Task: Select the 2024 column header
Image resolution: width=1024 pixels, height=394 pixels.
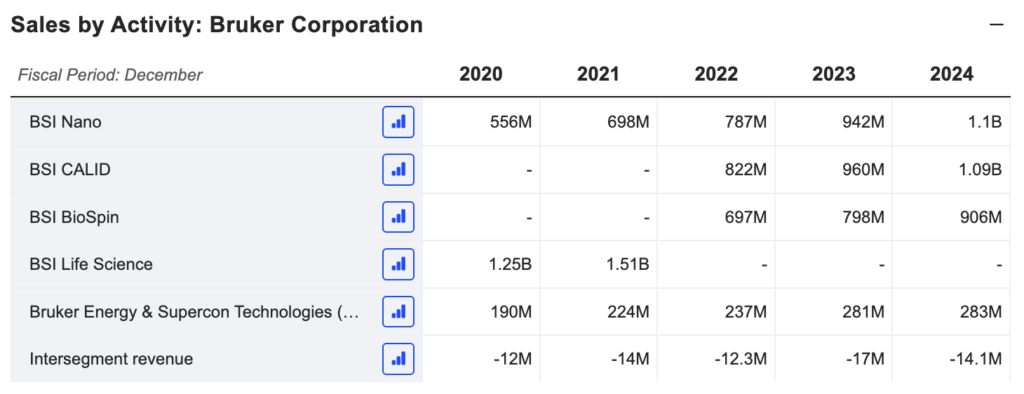Action: coord(951,74)
